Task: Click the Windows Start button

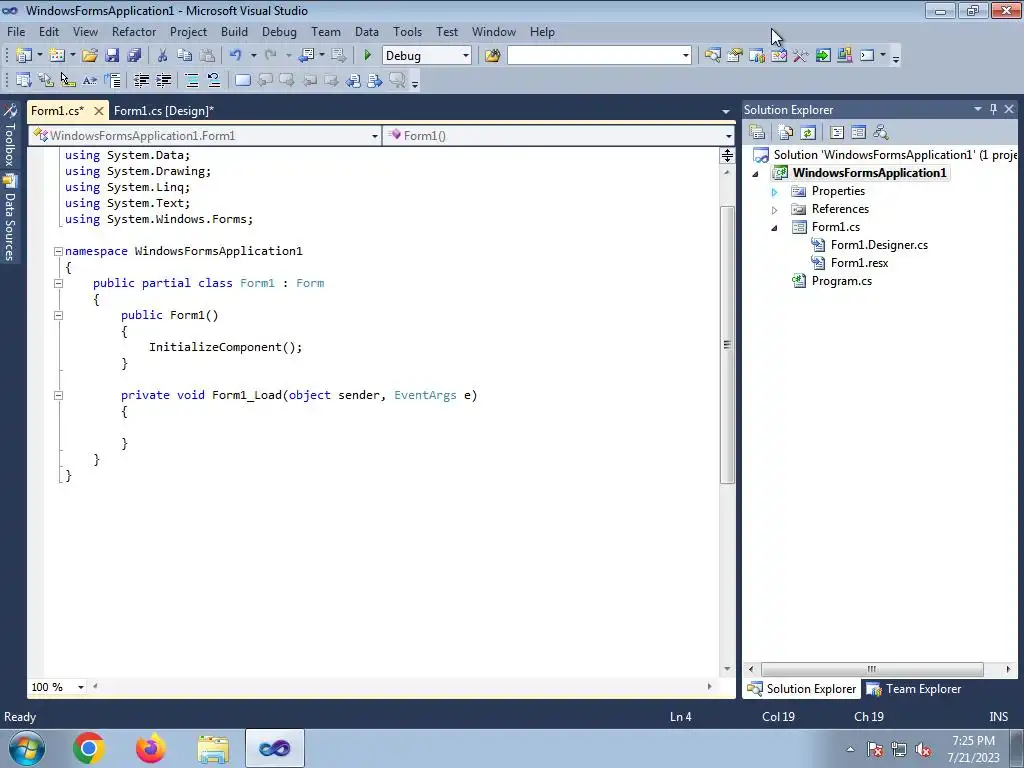Action: [x=26, y=748]
